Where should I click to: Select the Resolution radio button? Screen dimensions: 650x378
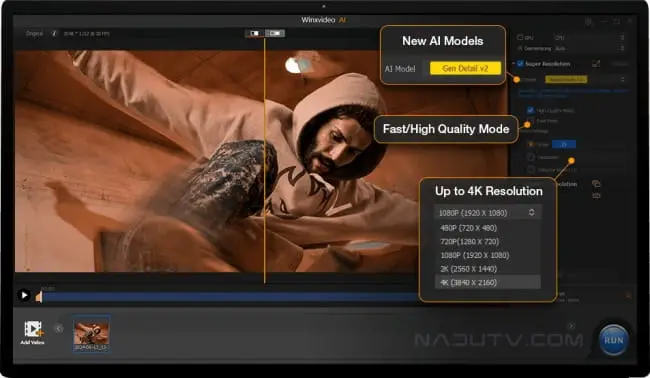click(x=531, y=157)
